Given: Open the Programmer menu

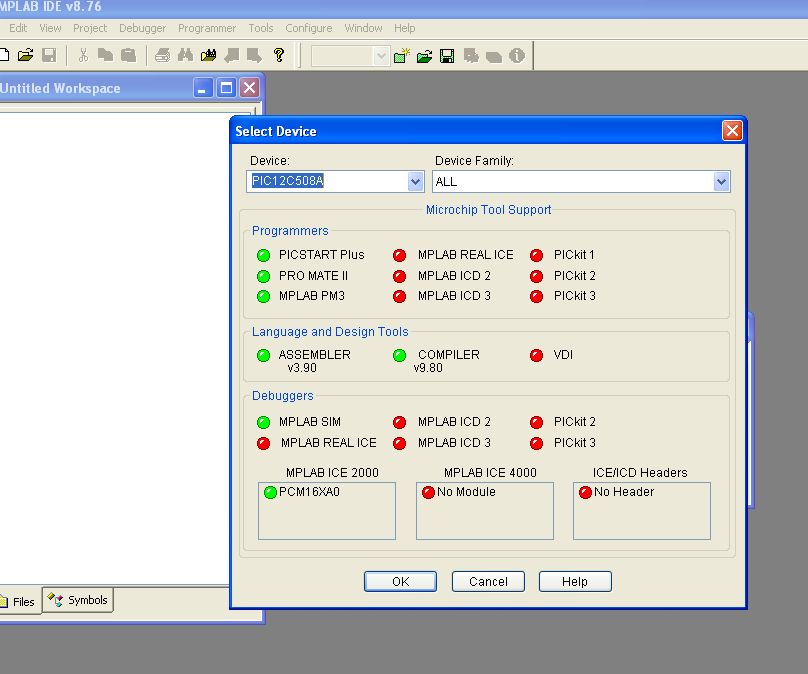Looking at the screenshot, I should [207, 28].
